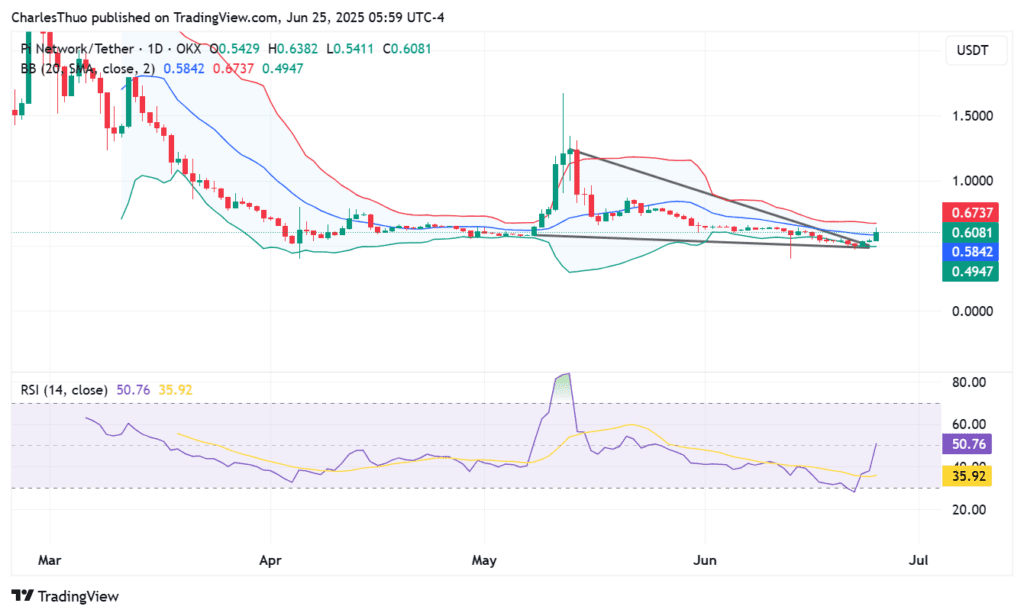Click the RSI peak above overbought zone

click(x=565, y=378)
